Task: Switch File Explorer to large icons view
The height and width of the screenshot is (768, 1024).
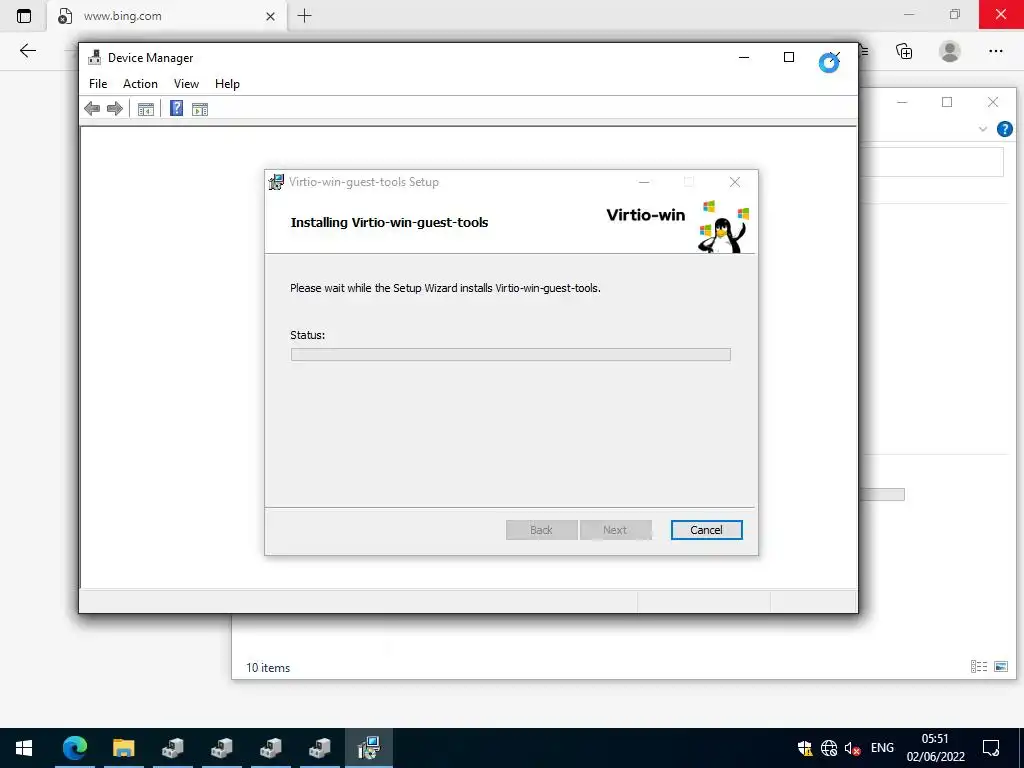Action: click(x=1000, y=666)
